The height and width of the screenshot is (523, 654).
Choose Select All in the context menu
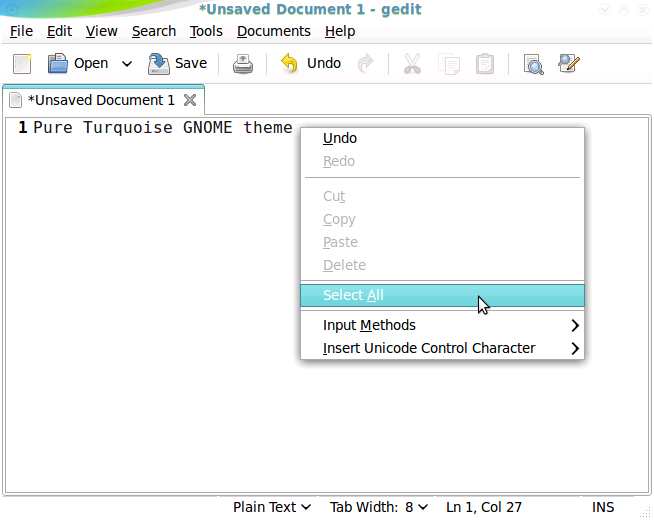[x=443, y=295]
